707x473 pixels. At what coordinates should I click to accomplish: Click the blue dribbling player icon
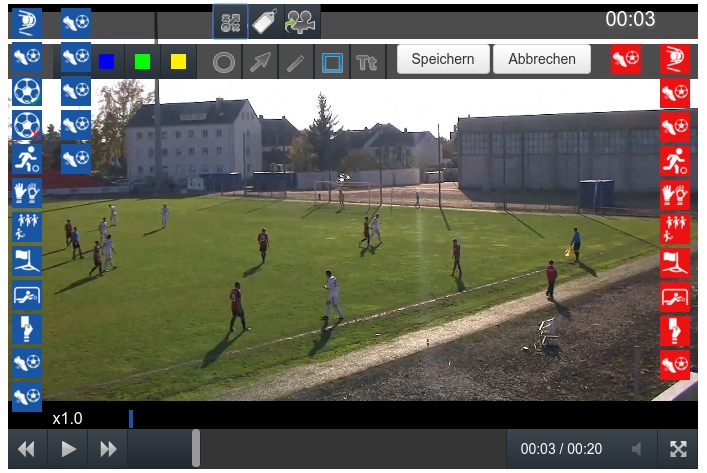tap(27, 159)
